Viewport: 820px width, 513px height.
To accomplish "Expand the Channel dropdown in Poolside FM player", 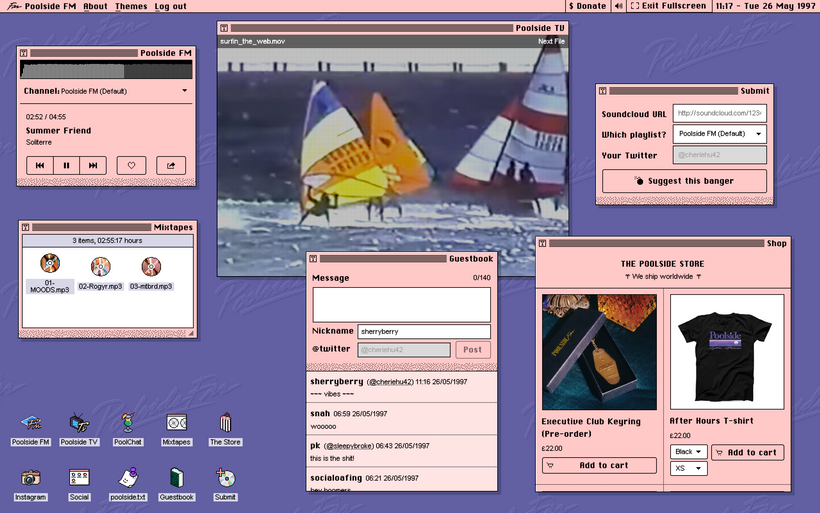I will click(x=185, y=91).
